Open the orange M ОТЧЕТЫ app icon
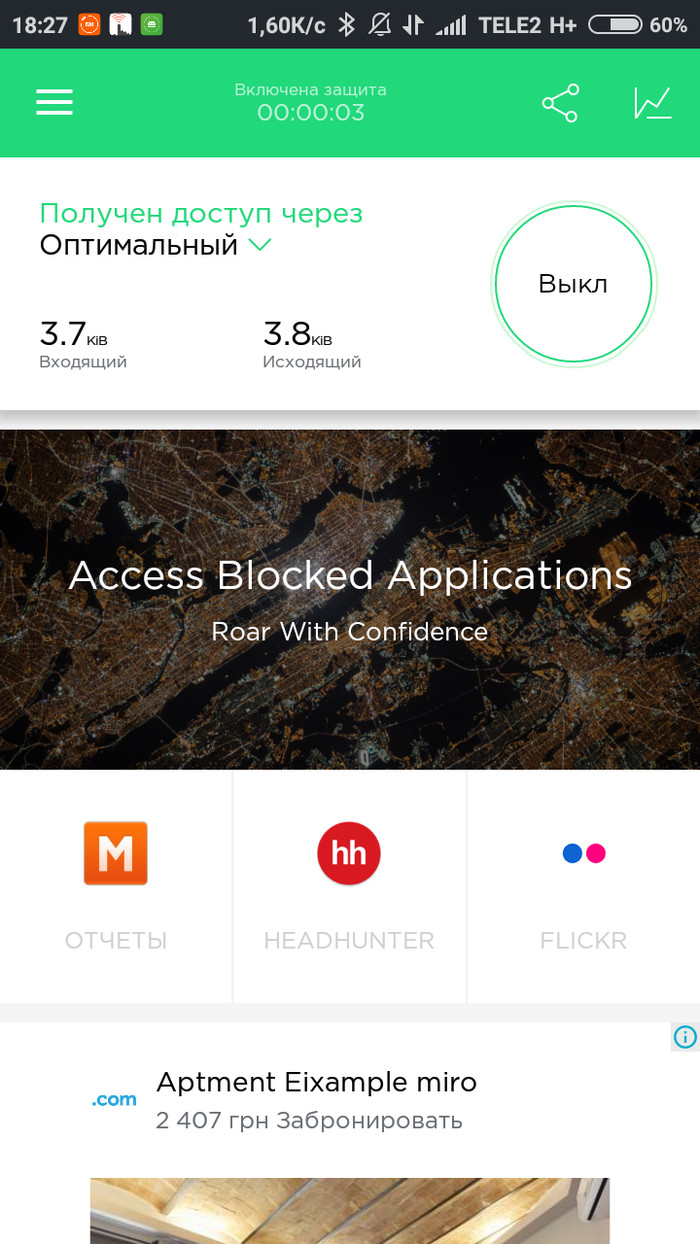700x1244 pixels. (x=116, y=853)
